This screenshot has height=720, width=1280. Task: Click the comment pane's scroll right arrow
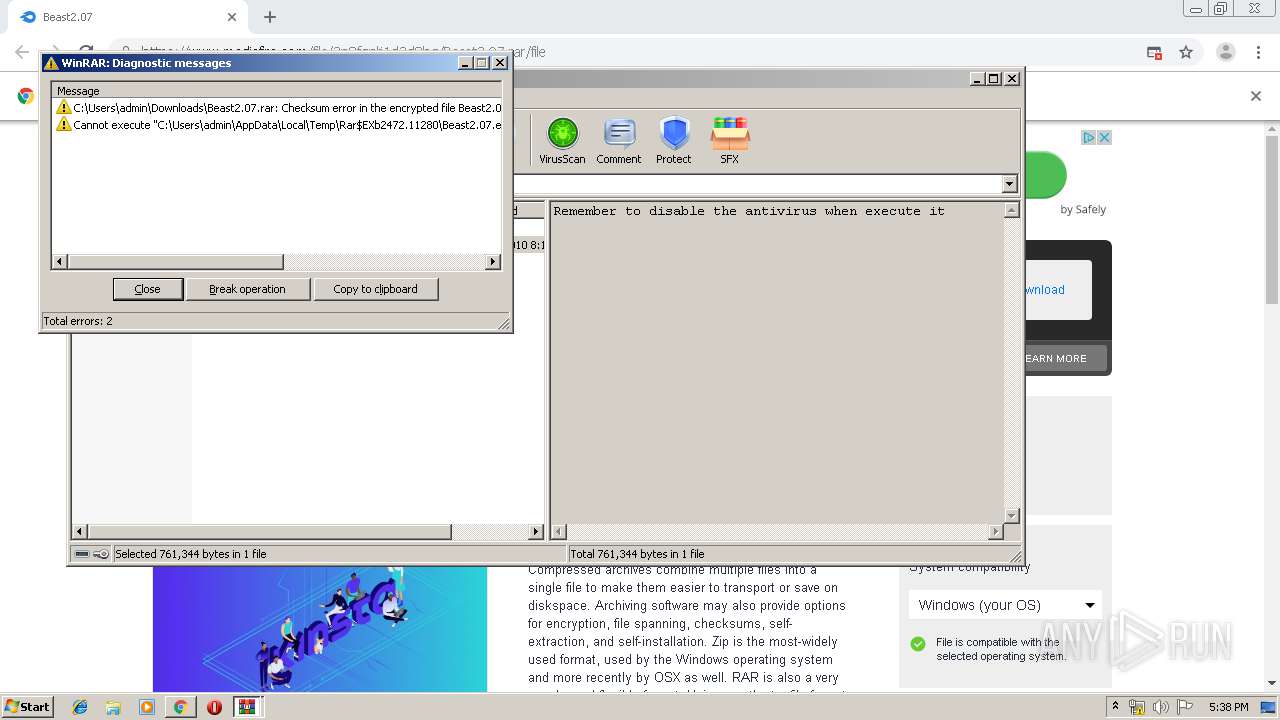(x=995, y=532)
